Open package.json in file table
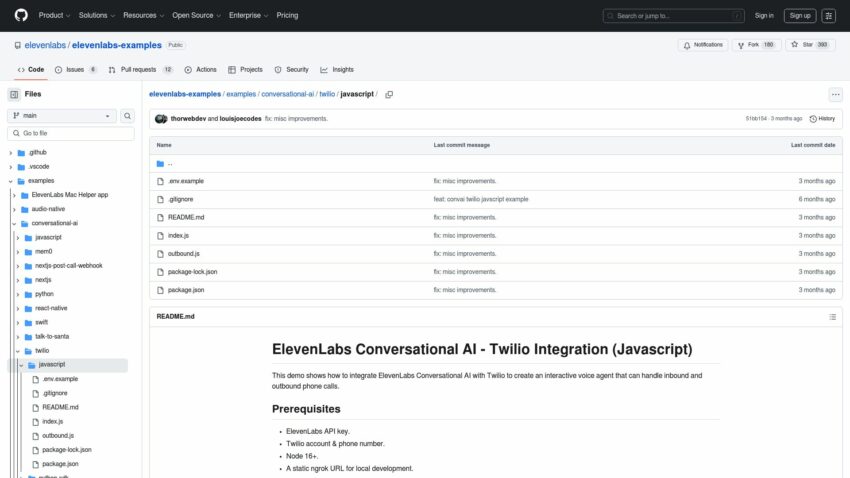The image size is (850, 478). (x=186, y=290)
